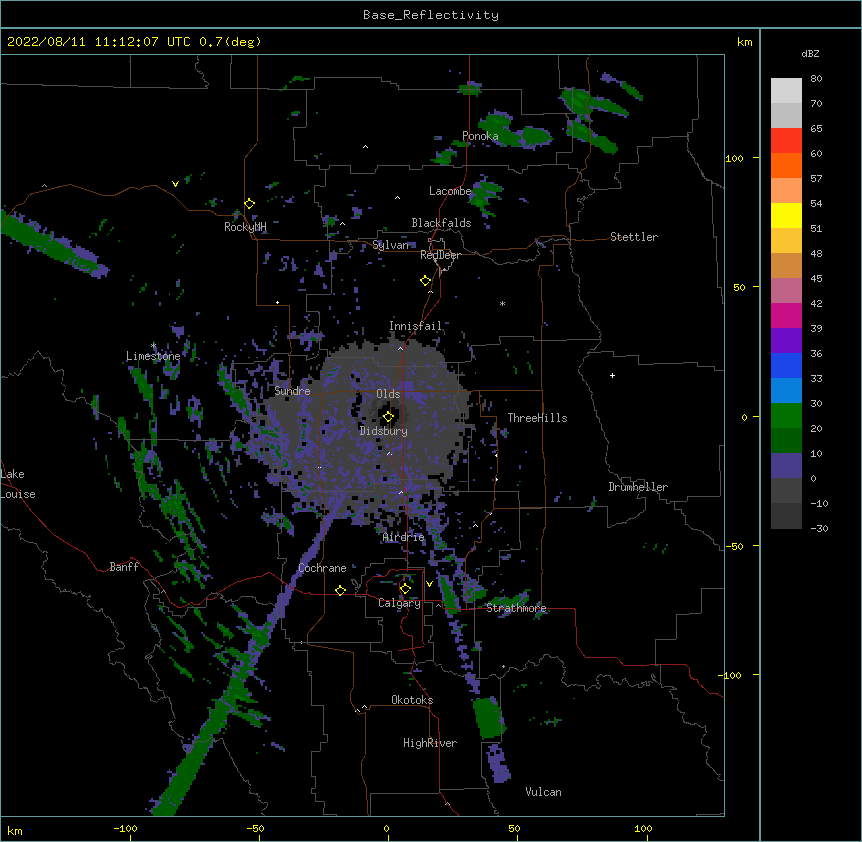Viewport: 862px width, 842px height.
Task: Click the Vulcan label
Action: pos(543,792)
